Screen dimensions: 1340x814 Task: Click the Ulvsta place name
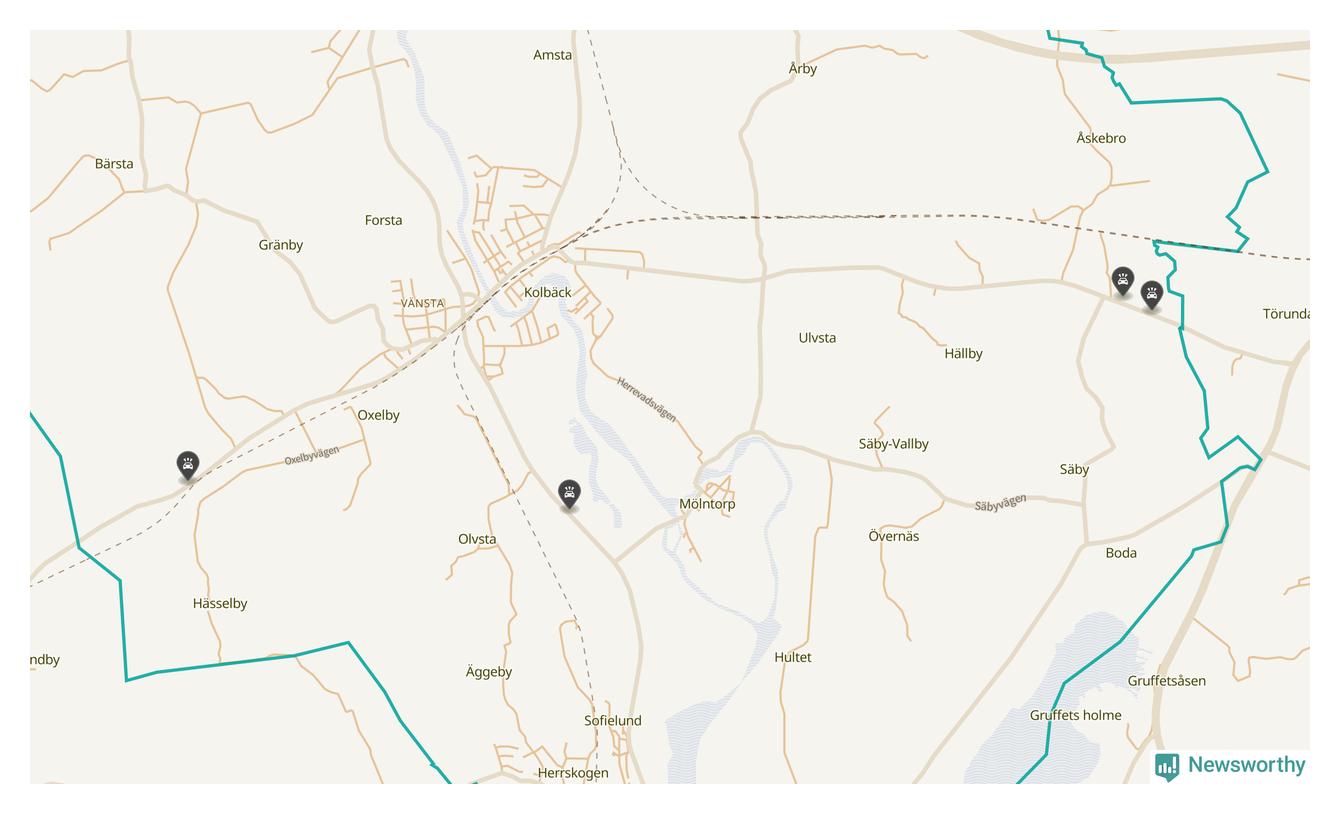[817, 338]
